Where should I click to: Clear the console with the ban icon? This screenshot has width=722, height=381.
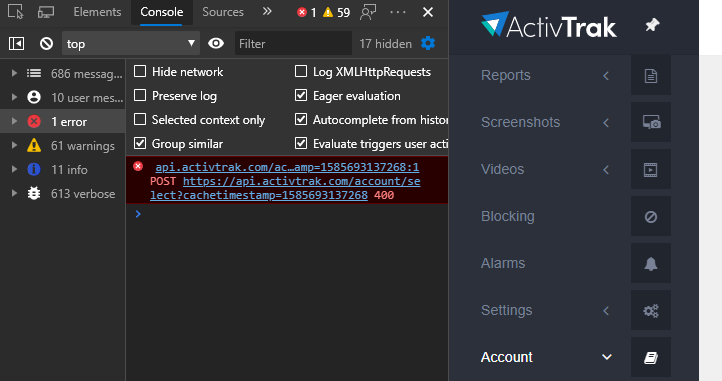pos(46,44)
